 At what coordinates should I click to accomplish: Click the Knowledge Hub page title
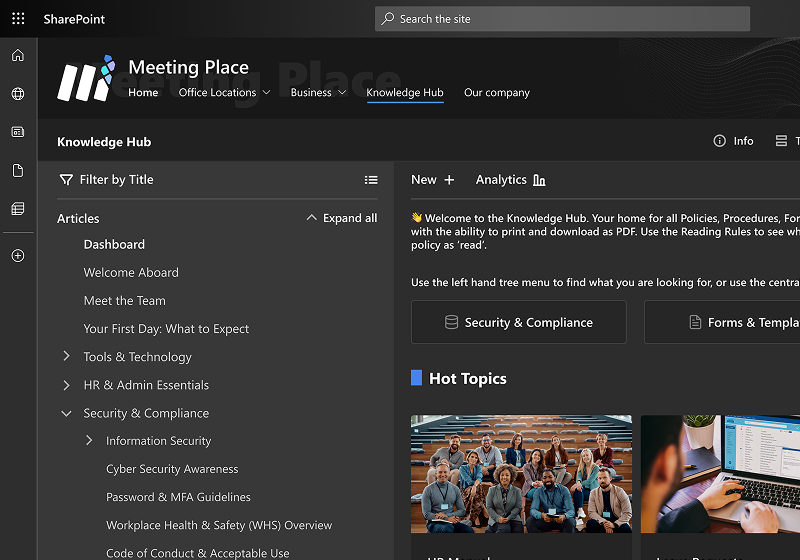[104, 142]
